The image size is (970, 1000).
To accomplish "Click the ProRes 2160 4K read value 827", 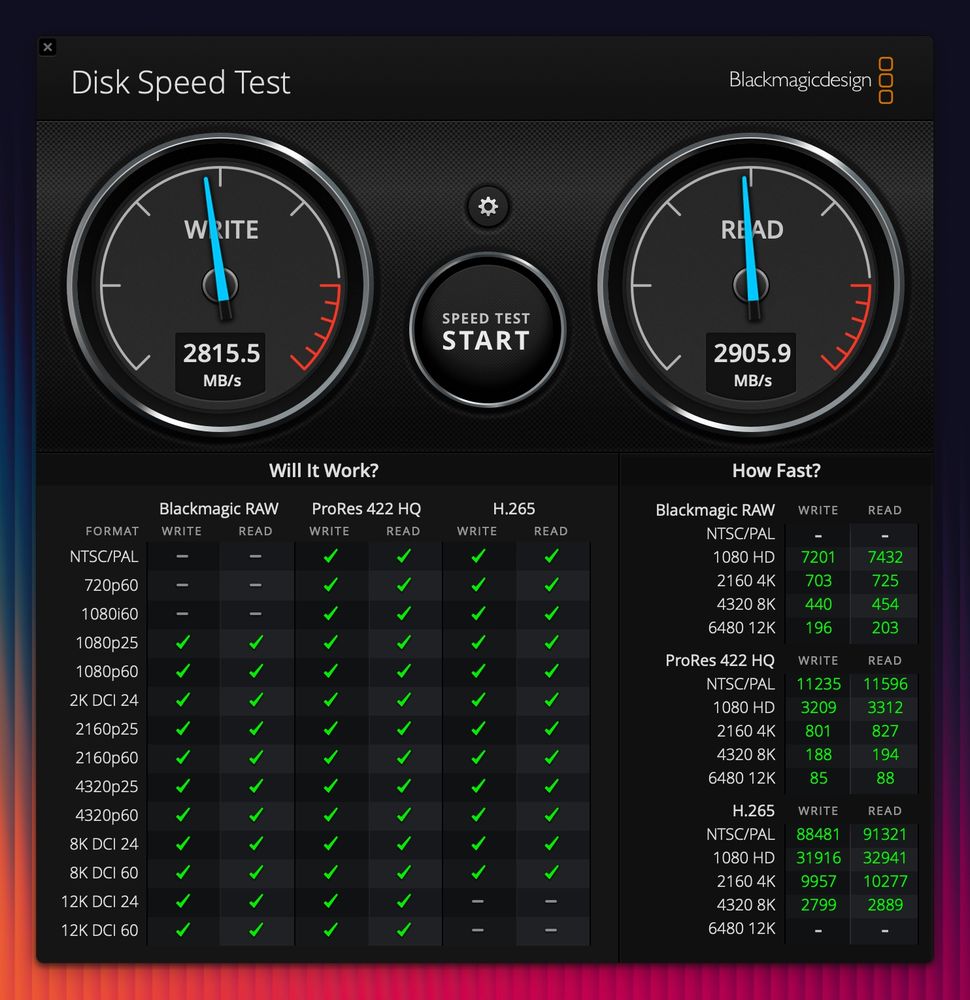I will [885, 732].
